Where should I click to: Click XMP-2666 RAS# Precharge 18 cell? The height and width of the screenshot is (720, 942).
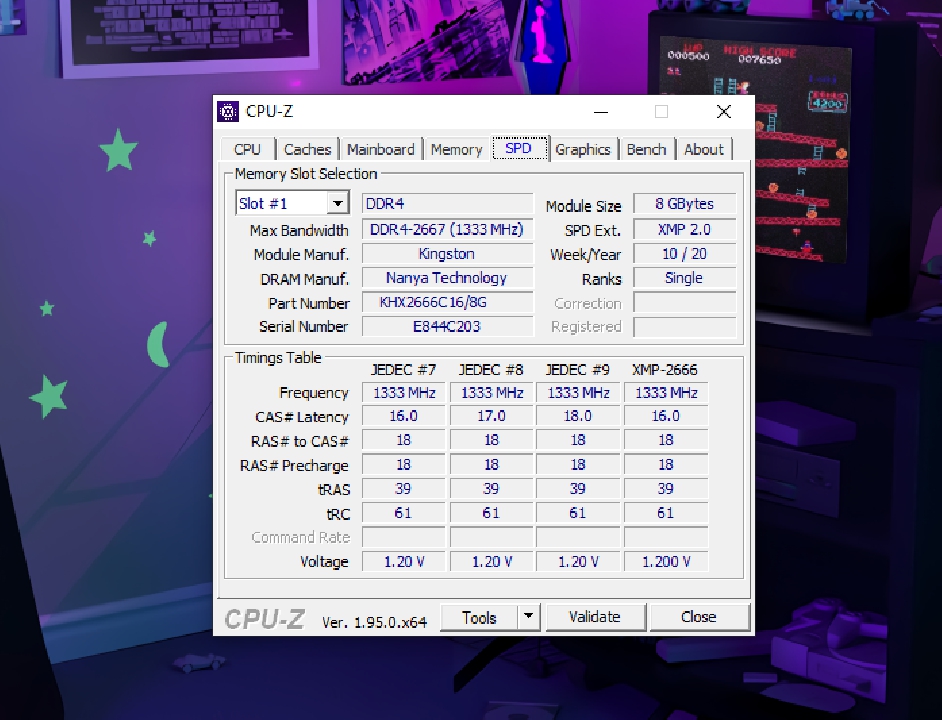666,465
